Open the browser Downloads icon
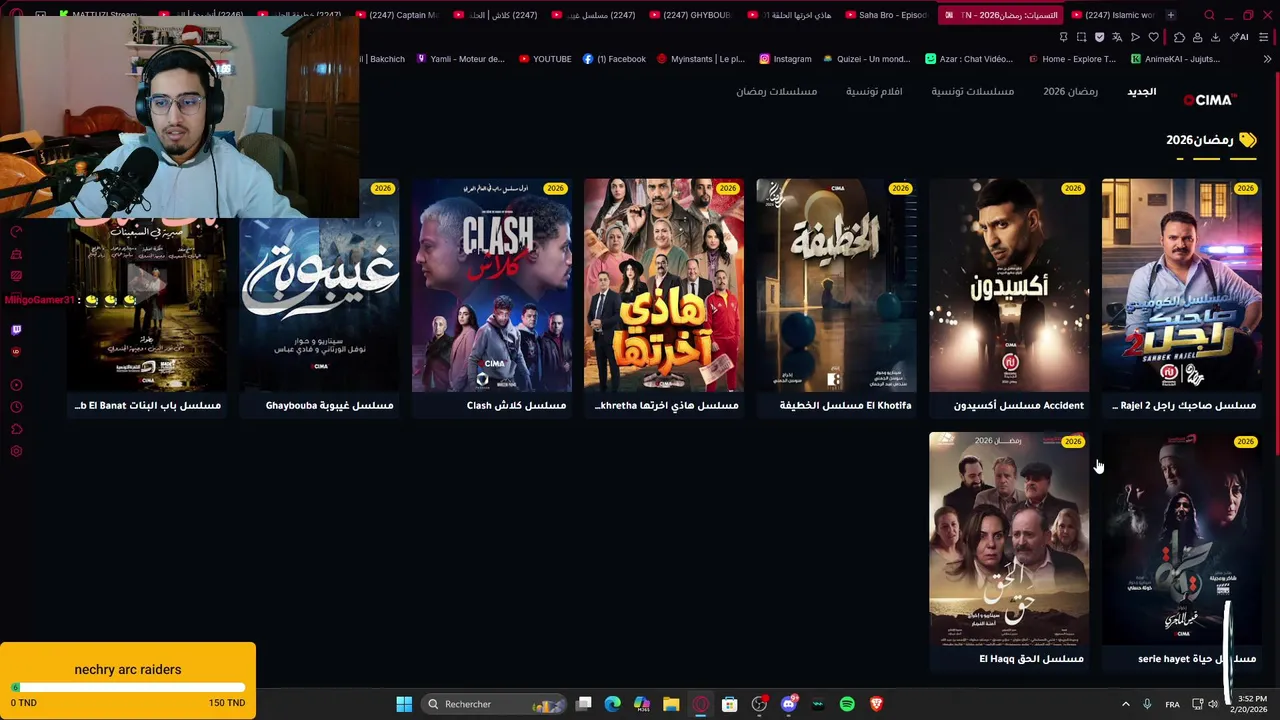This screenshot has width=1280, height=720. pos(1215,37)
